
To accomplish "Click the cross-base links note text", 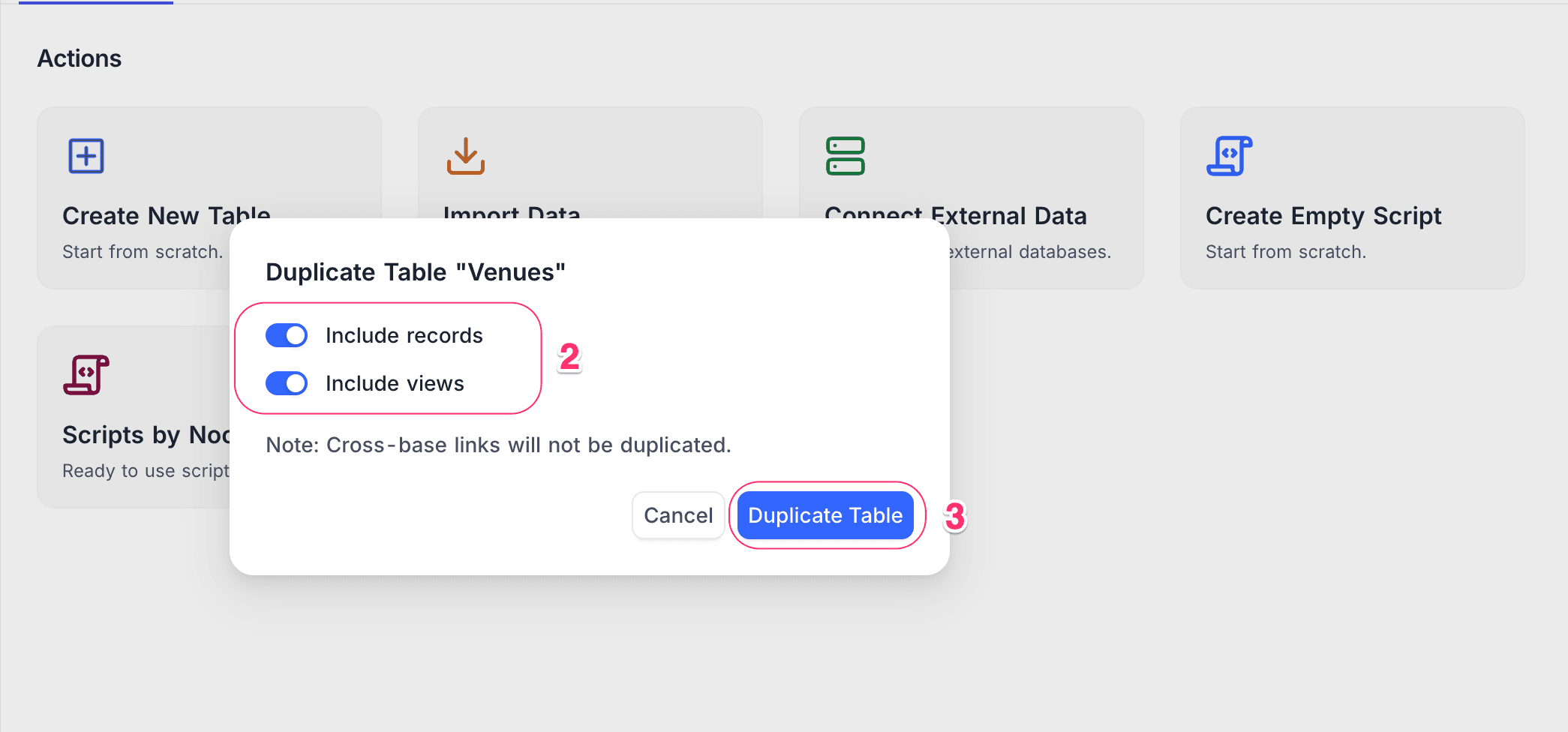I will tap(498, 445).
